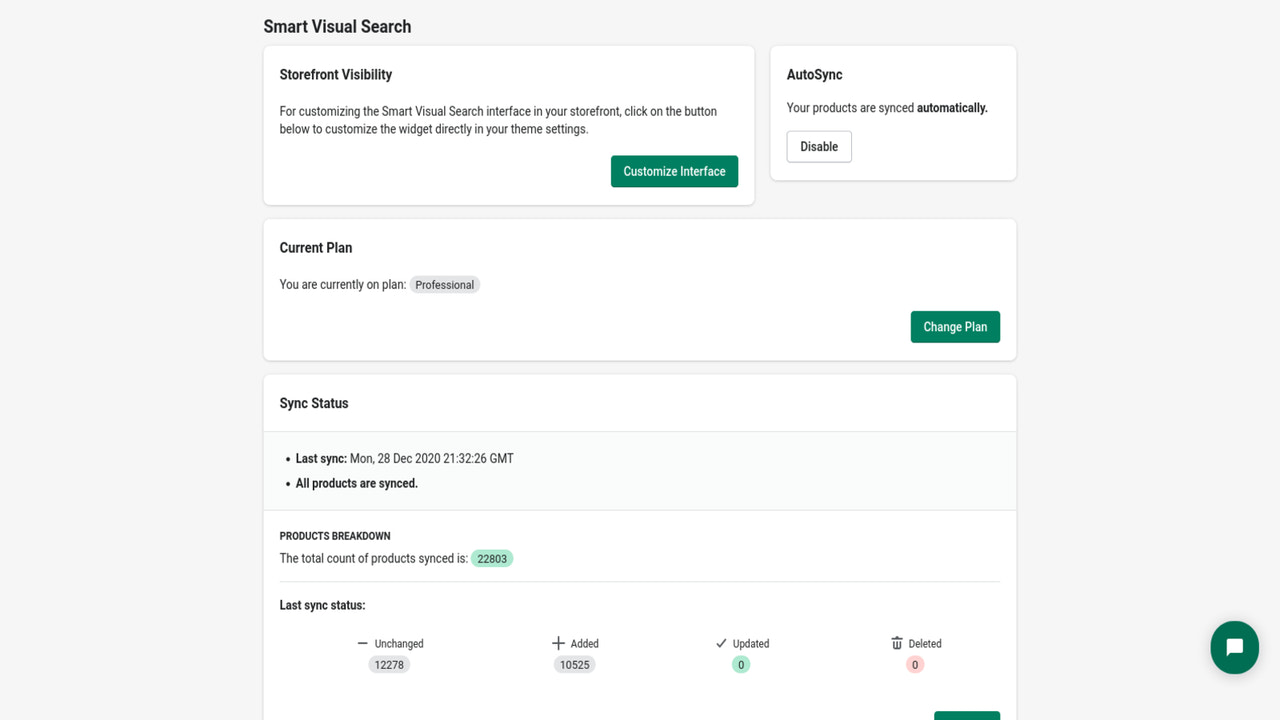Click the 10525 Added counter badge
The image size is (1280, 720).
tap(574, 664)
